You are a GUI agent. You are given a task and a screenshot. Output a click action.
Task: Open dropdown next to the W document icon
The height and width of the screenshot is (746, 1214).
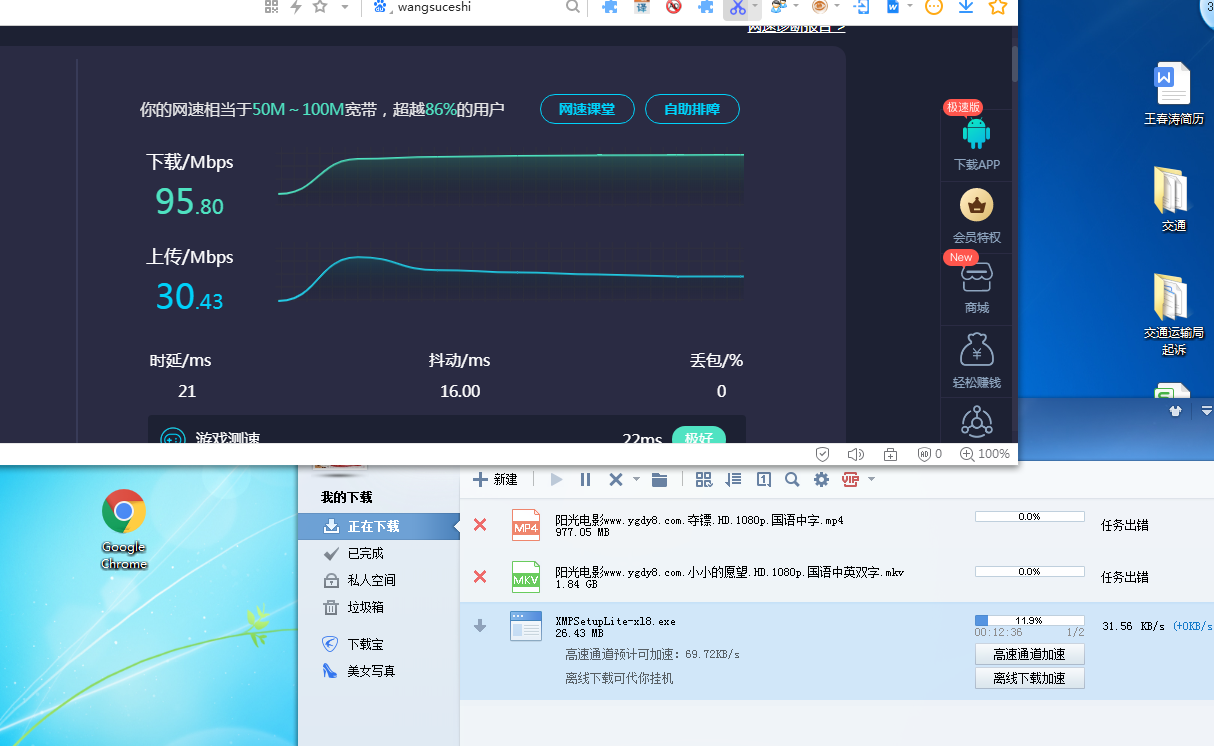click(910, 7)
